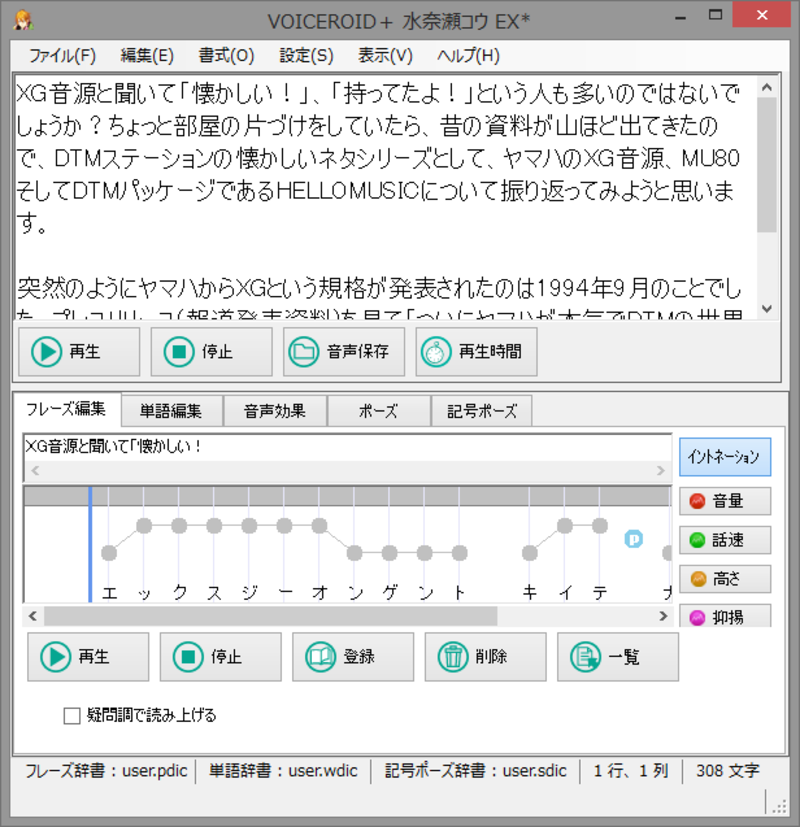Click the 308 文字 character count
This screenshot has width=800, height=827.
727,771
